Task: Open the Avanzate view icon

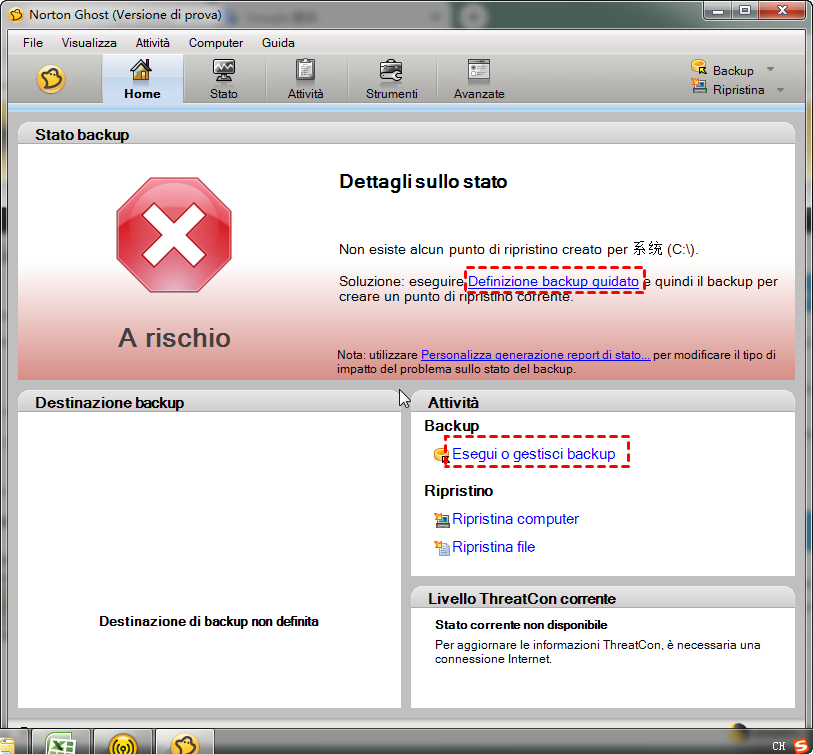Action: click(479, 70)
